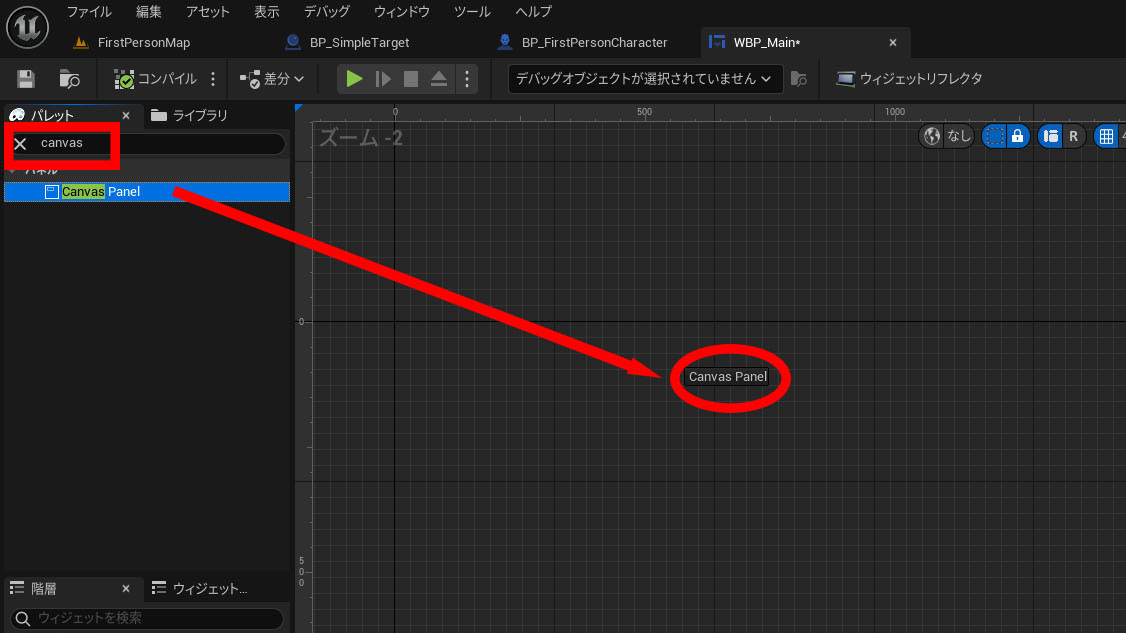Image resolution: width=1126 pixels, height=633 pixels.
Task: Click the Unreal Engine logo icon
Action: pos(27,27)
